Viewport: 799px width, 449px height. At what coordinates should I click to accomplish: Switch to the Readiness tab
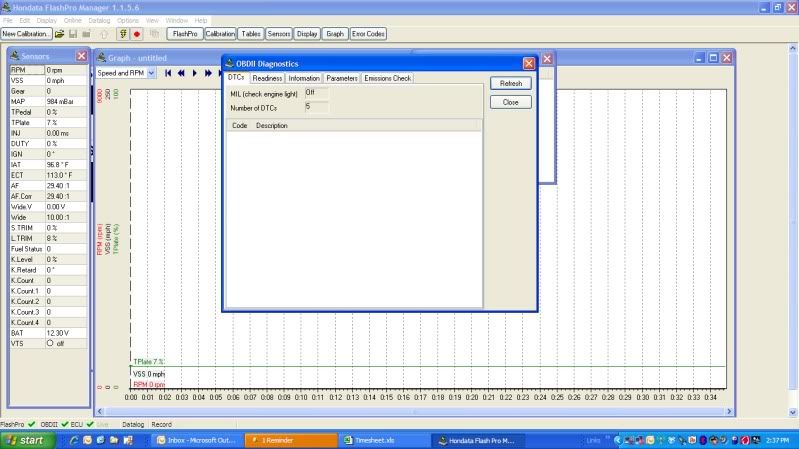267,78
